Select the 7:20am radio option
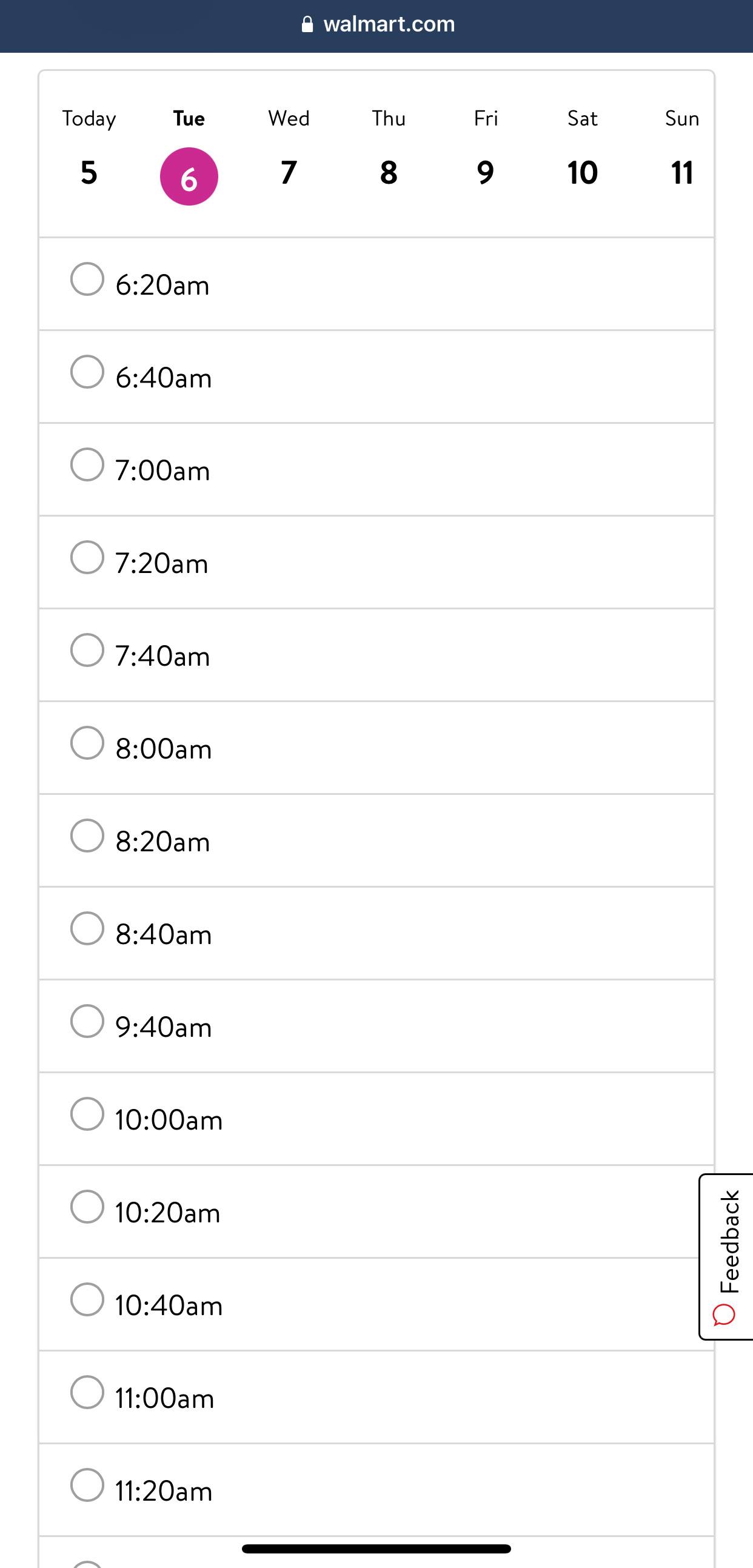 click(87, 558)
